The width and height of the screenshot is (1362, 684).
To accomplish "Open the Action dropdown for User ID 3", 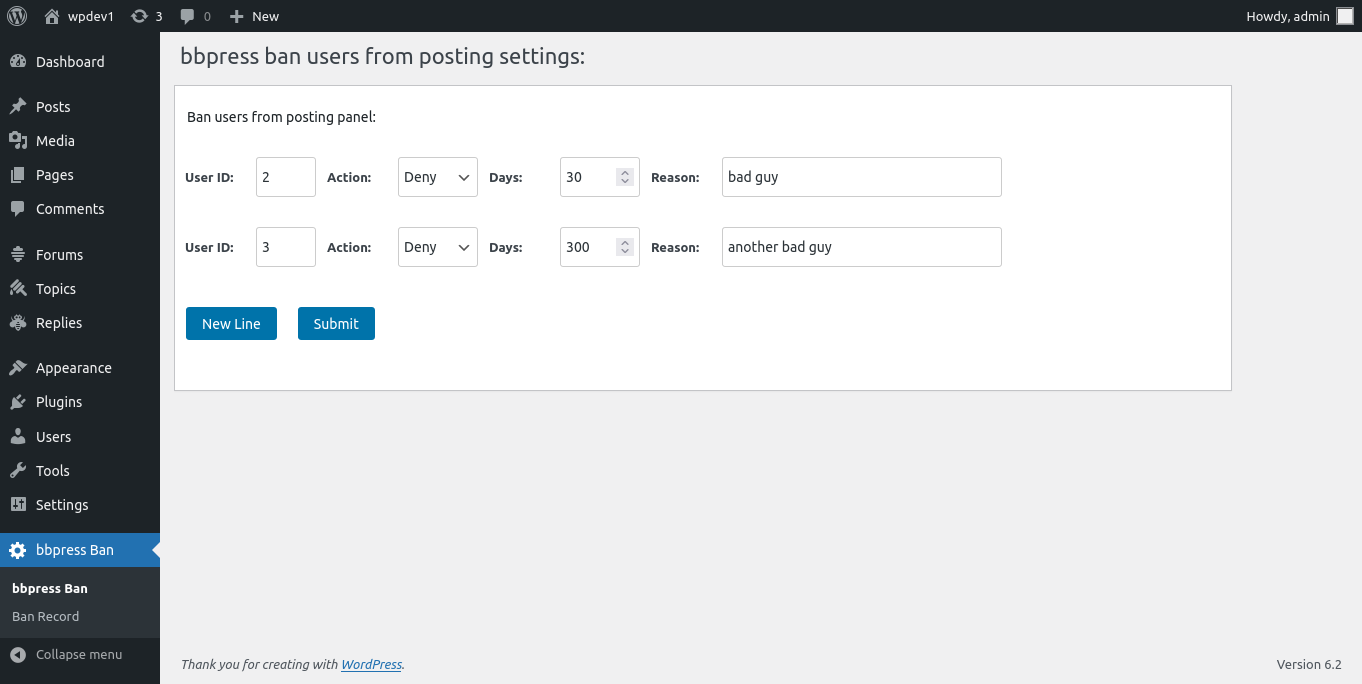I will tap(437, 247).
